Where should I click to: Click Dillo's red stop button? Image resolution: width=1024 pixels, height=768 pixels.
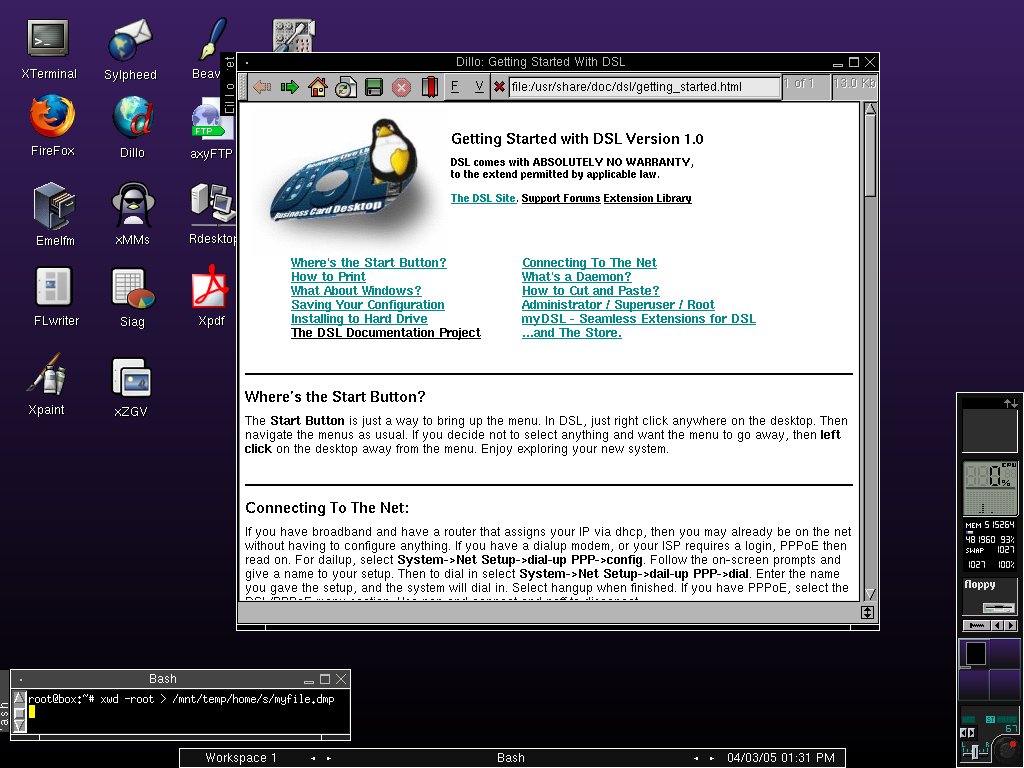402,88
